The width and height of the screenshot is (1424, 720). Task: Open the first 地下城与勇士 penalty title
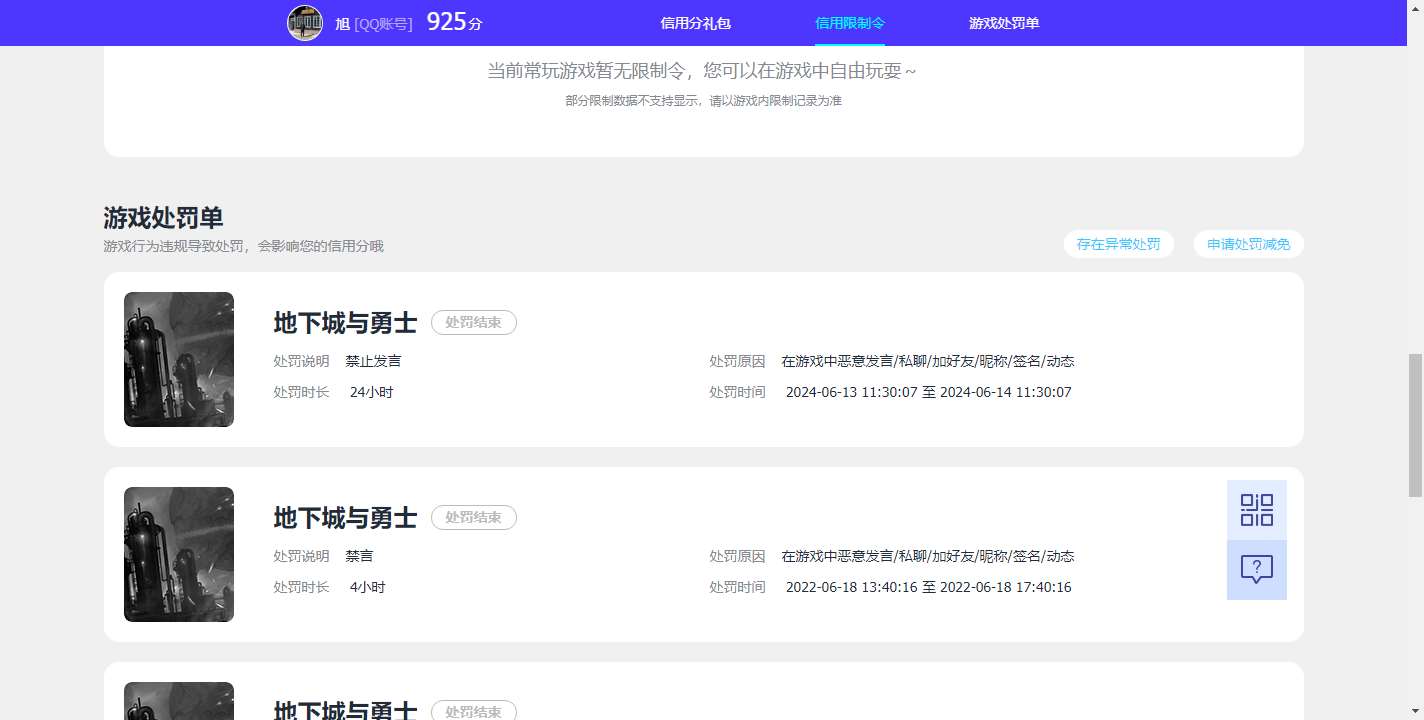tap(345, 322)
